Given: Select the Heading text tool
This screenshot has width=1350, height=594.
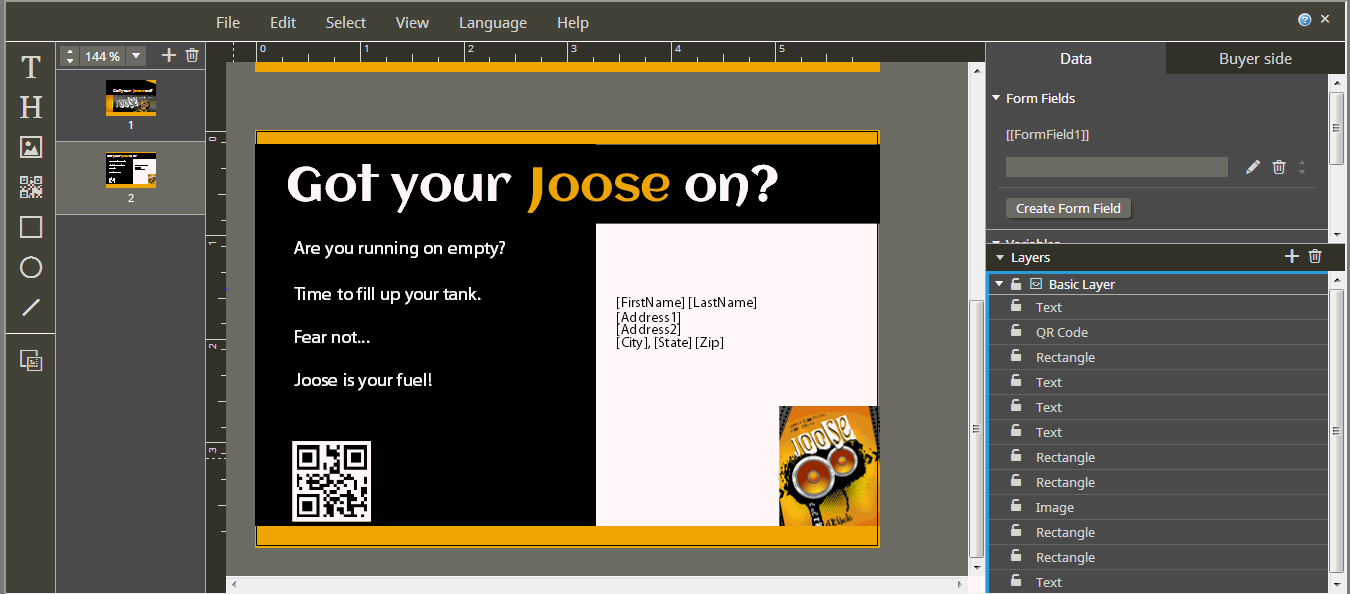Looking at the screenshot, I should (31, 107).
